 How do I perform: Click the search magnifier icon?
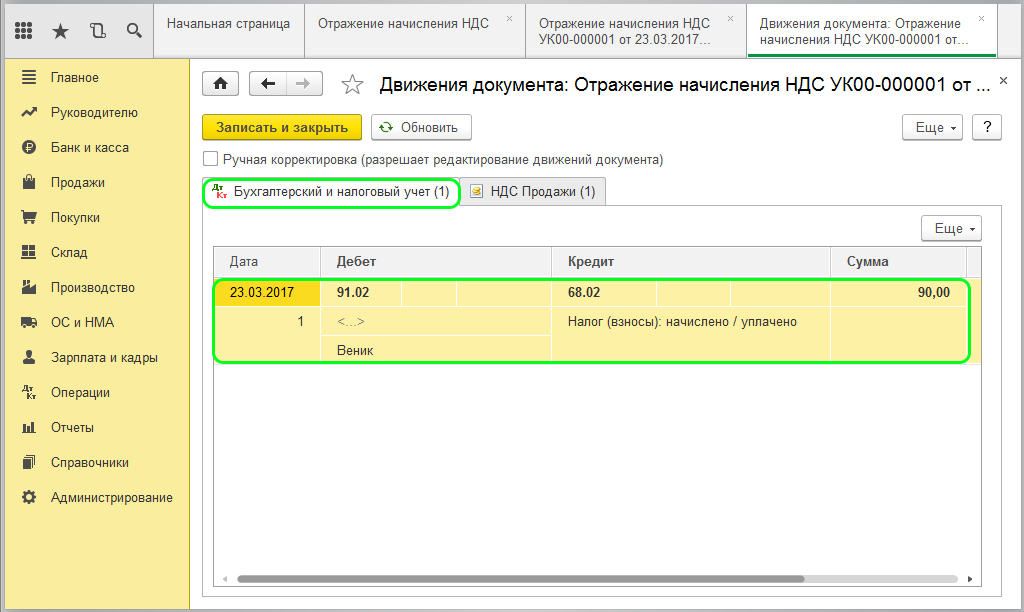tap(134, 31)
